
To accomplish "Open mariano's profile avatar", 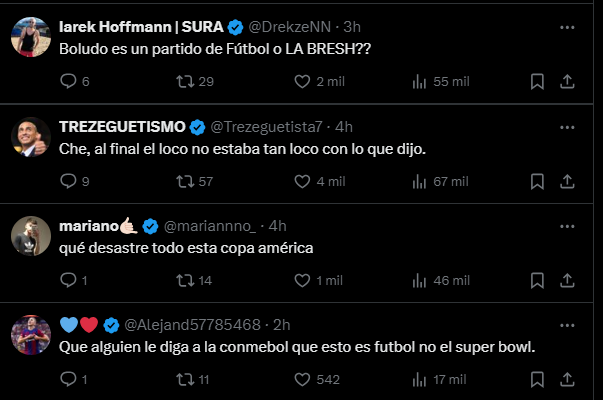I will click(x=31, y=236).
